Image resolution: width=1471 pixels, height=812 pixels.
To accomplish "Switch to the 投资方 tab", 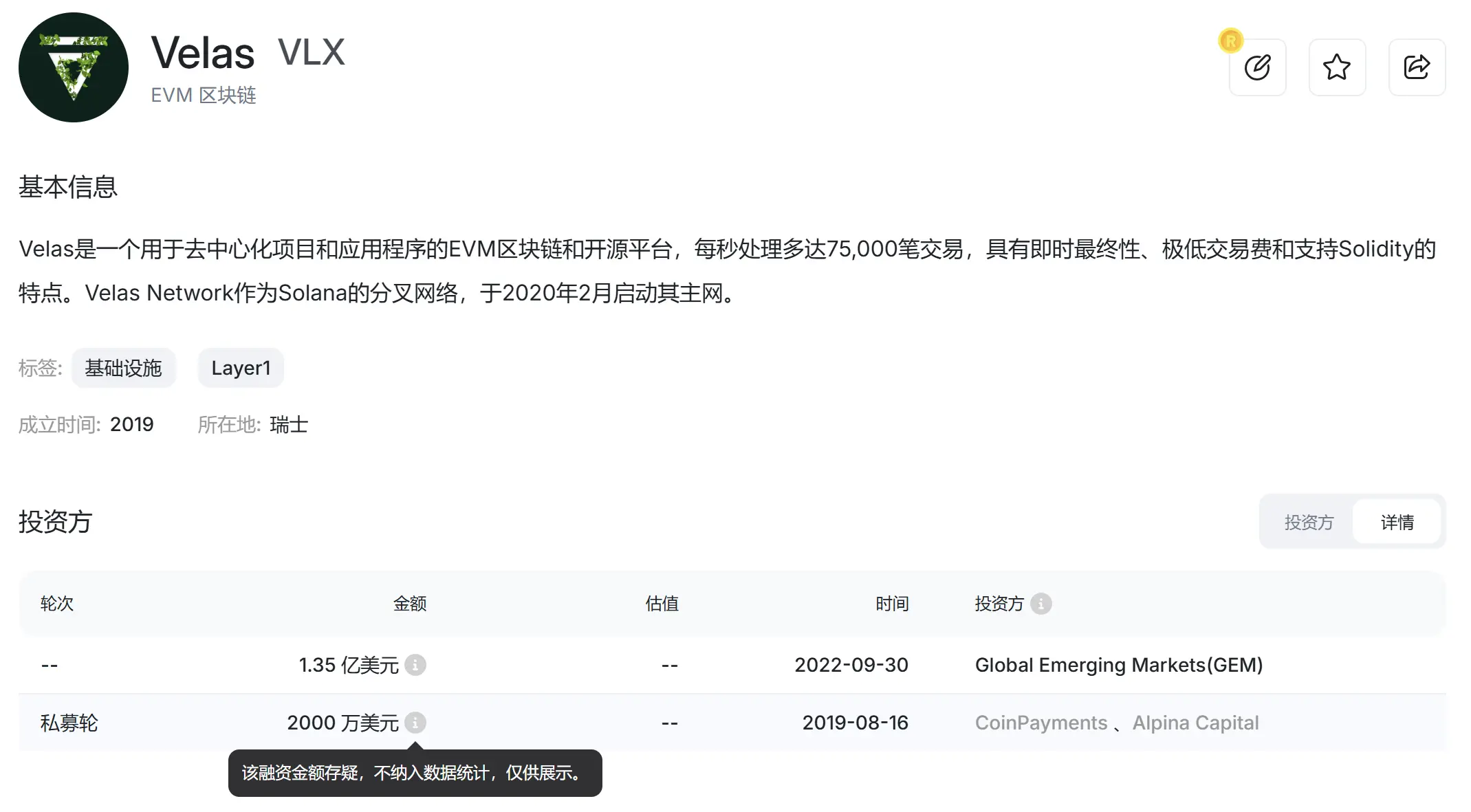I will point(1307,522).
